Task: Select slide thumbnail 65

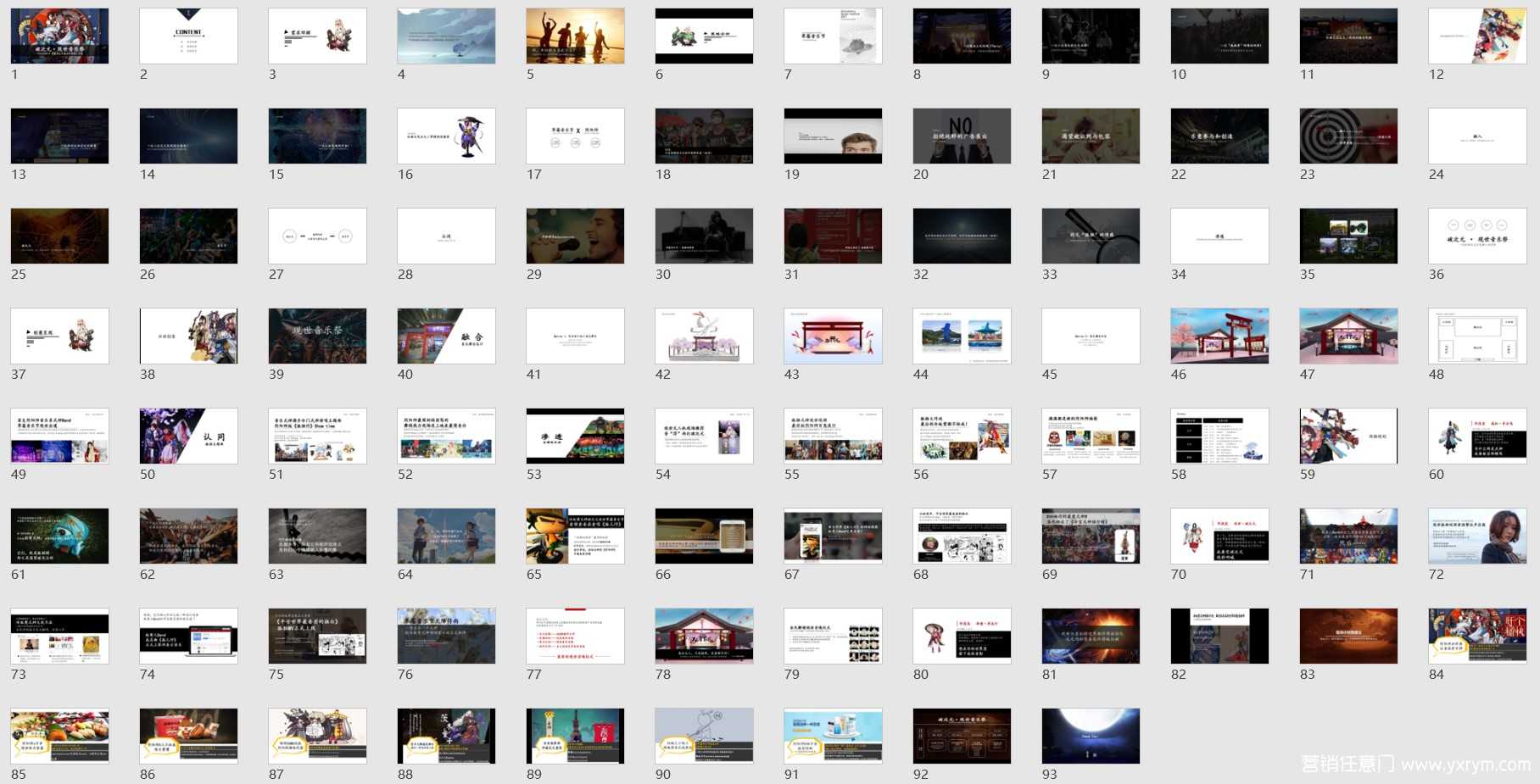Action: tap(575, 536)
